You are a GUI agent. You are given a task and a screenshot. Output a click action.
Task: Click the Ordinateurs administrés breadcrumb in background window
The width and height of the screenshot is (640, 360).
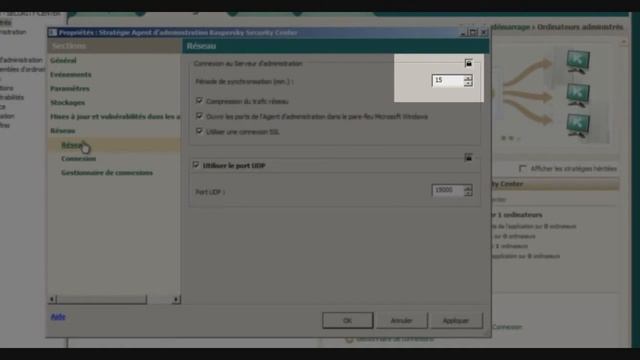pos(580,27)
